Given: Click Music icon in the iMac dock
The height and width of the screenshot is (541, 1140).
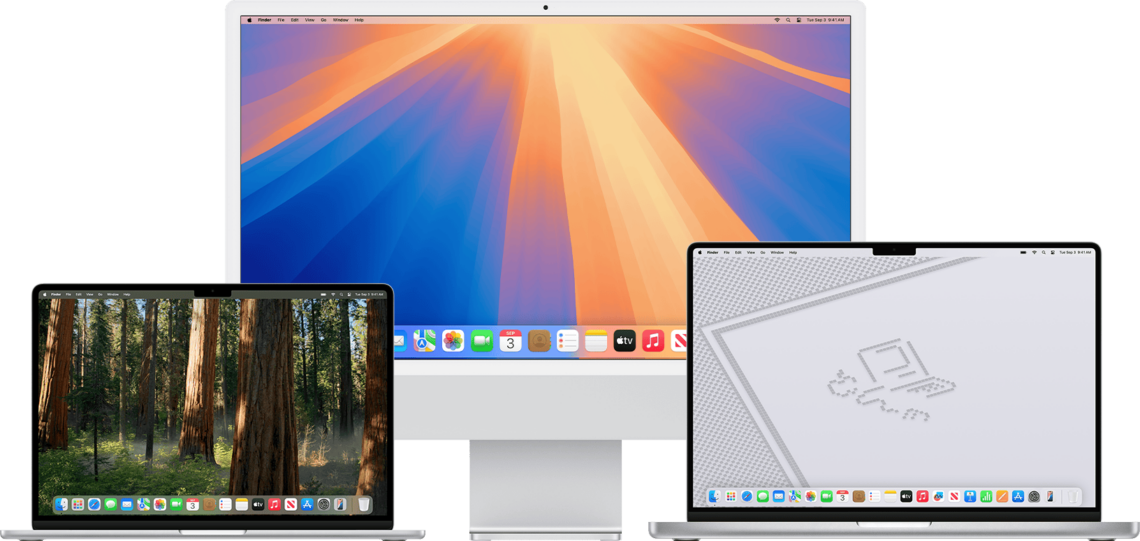Looking at the screenshot, I should coord(654,341).
